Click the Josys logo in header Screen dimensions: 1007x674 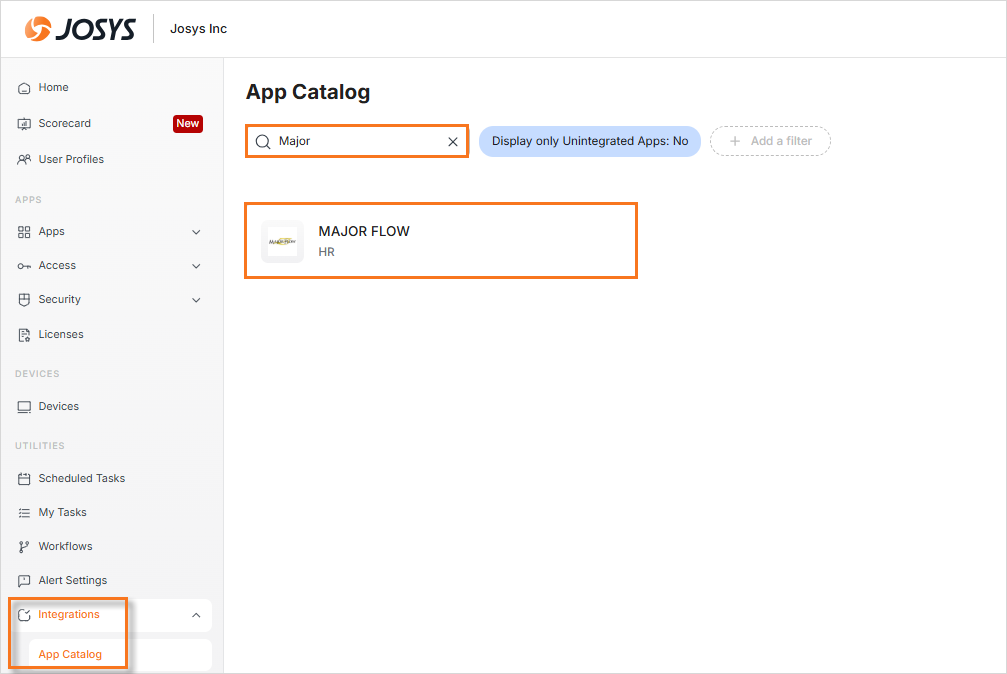point(80,29)
